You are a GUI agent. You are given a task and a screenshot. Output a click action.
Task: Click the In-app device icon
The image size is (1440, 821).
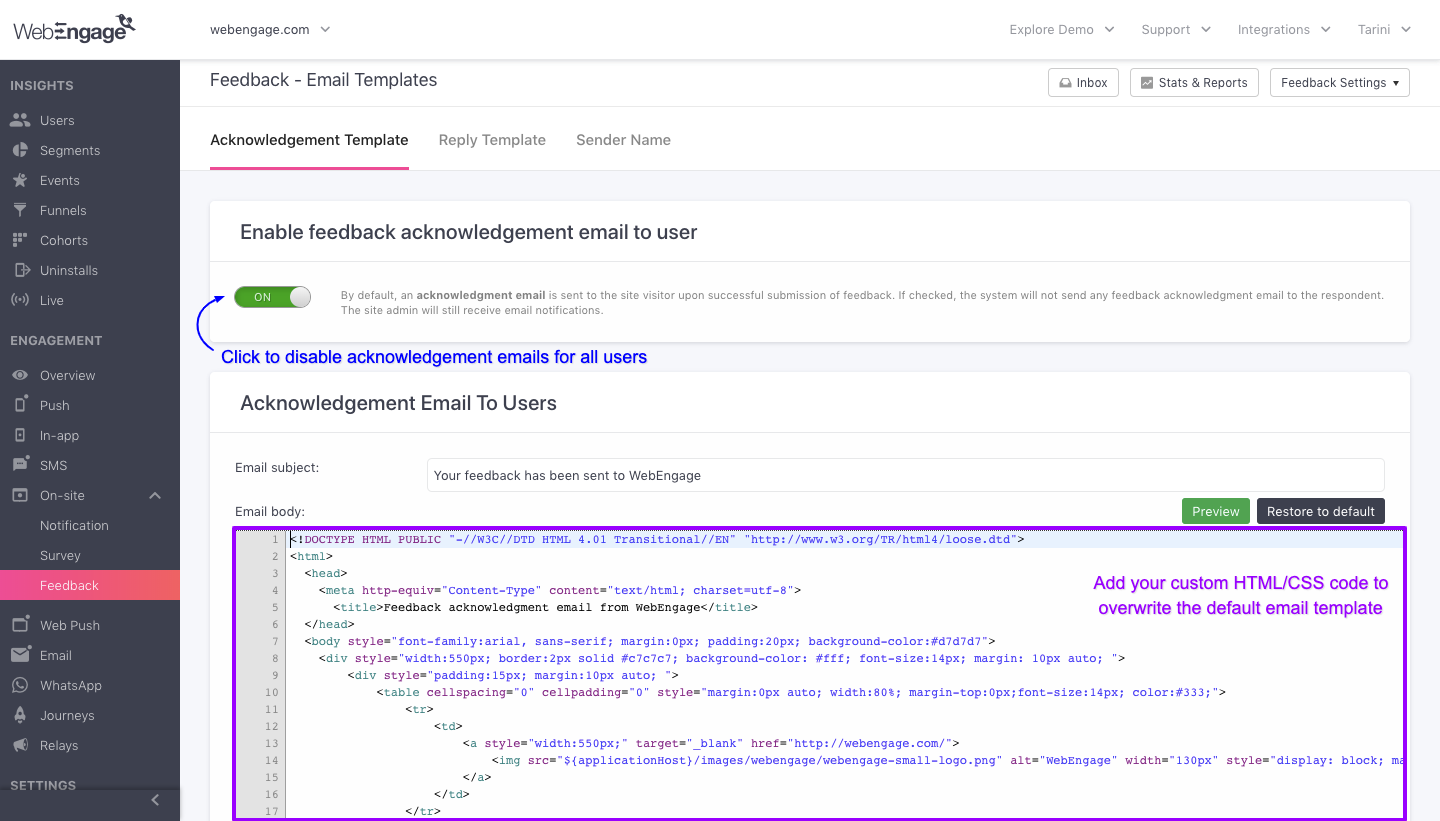tap(20, 435)
